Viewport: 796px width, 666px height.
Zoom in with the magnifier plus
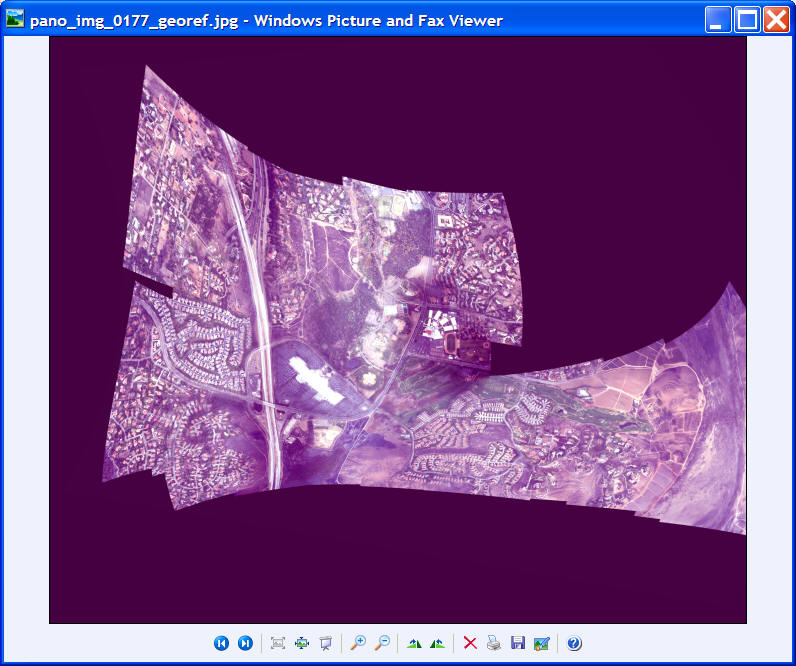click(358, 643)
